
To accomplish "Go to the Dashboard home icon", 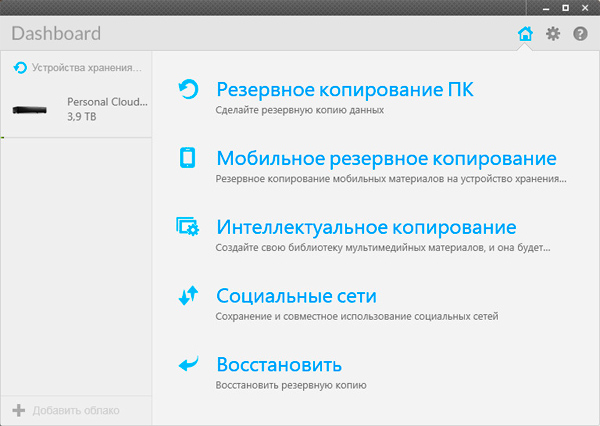I will click(x=525, y=34).
